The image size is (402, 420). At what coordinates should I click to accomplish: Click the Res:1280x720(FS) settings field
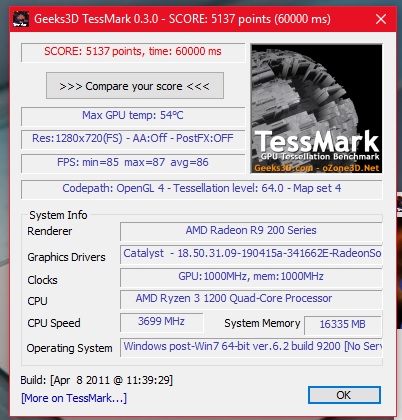point(133,139)
